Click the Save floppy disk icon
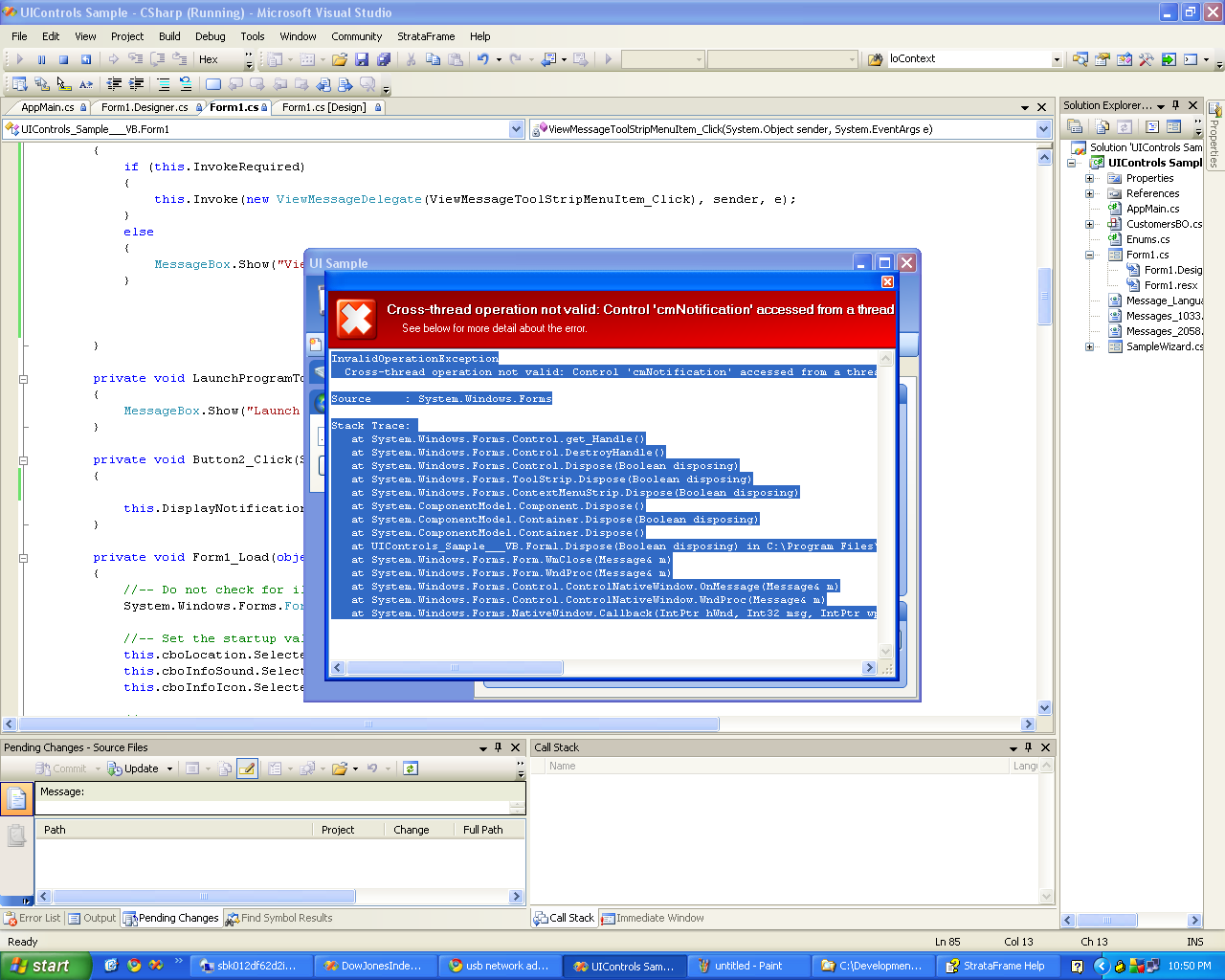The image size is (1225, 980). [362, 59]
